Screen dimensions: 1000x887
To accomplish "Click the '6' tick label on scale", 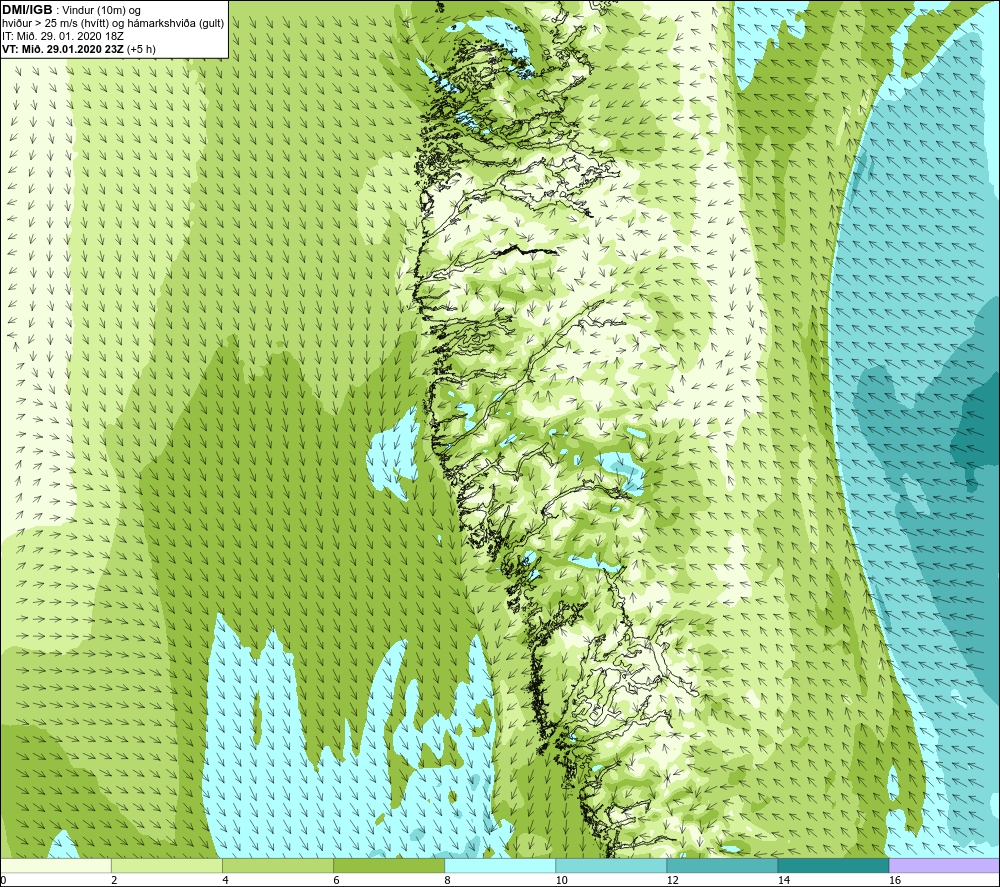I will click(336, 880).
